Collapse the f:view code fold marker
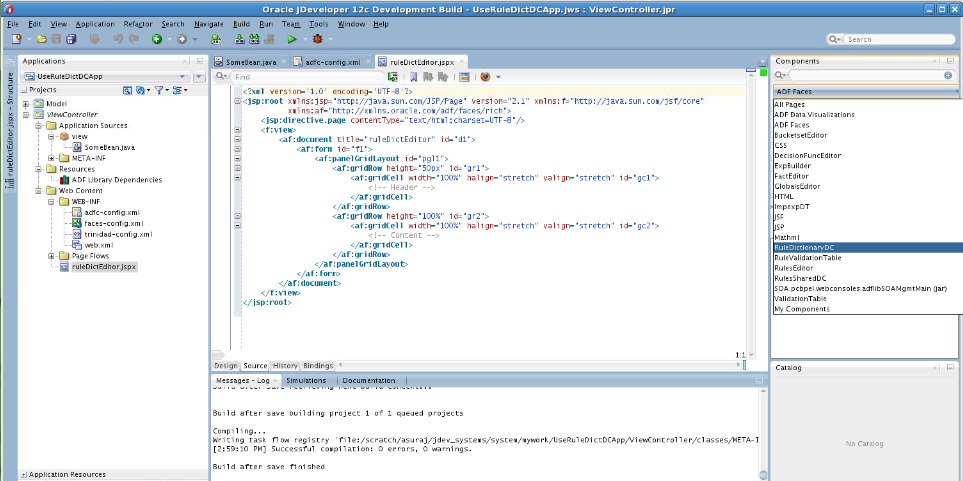Viewport: 963px width, 481px height. pos(237,130)
